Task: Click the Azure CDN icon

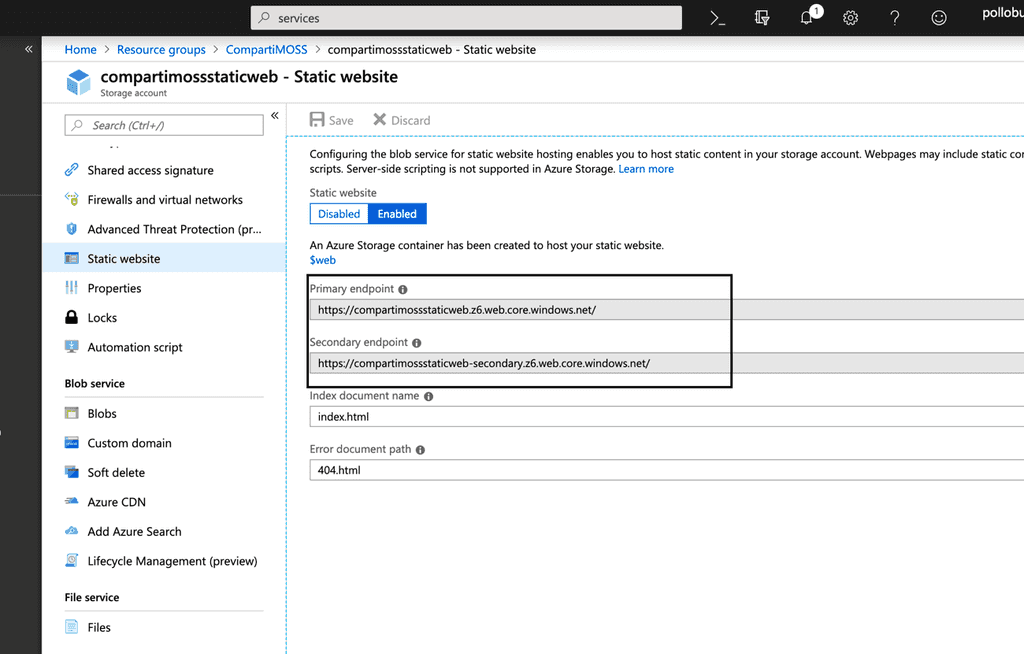Action: (72, 501)
